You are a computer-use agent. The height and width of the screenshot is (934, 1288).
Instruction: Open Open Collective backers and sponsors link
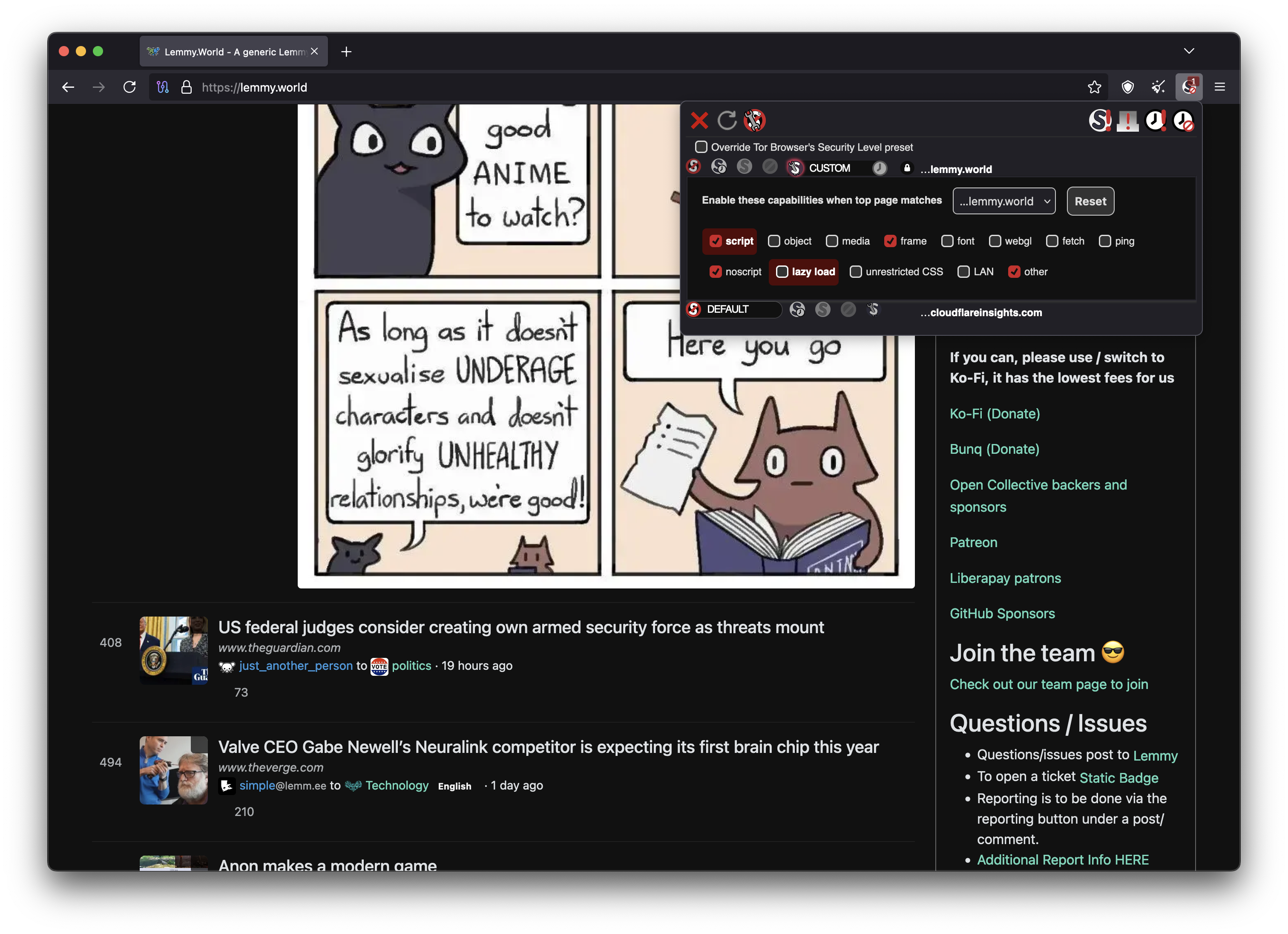(x=1038, y=496)
